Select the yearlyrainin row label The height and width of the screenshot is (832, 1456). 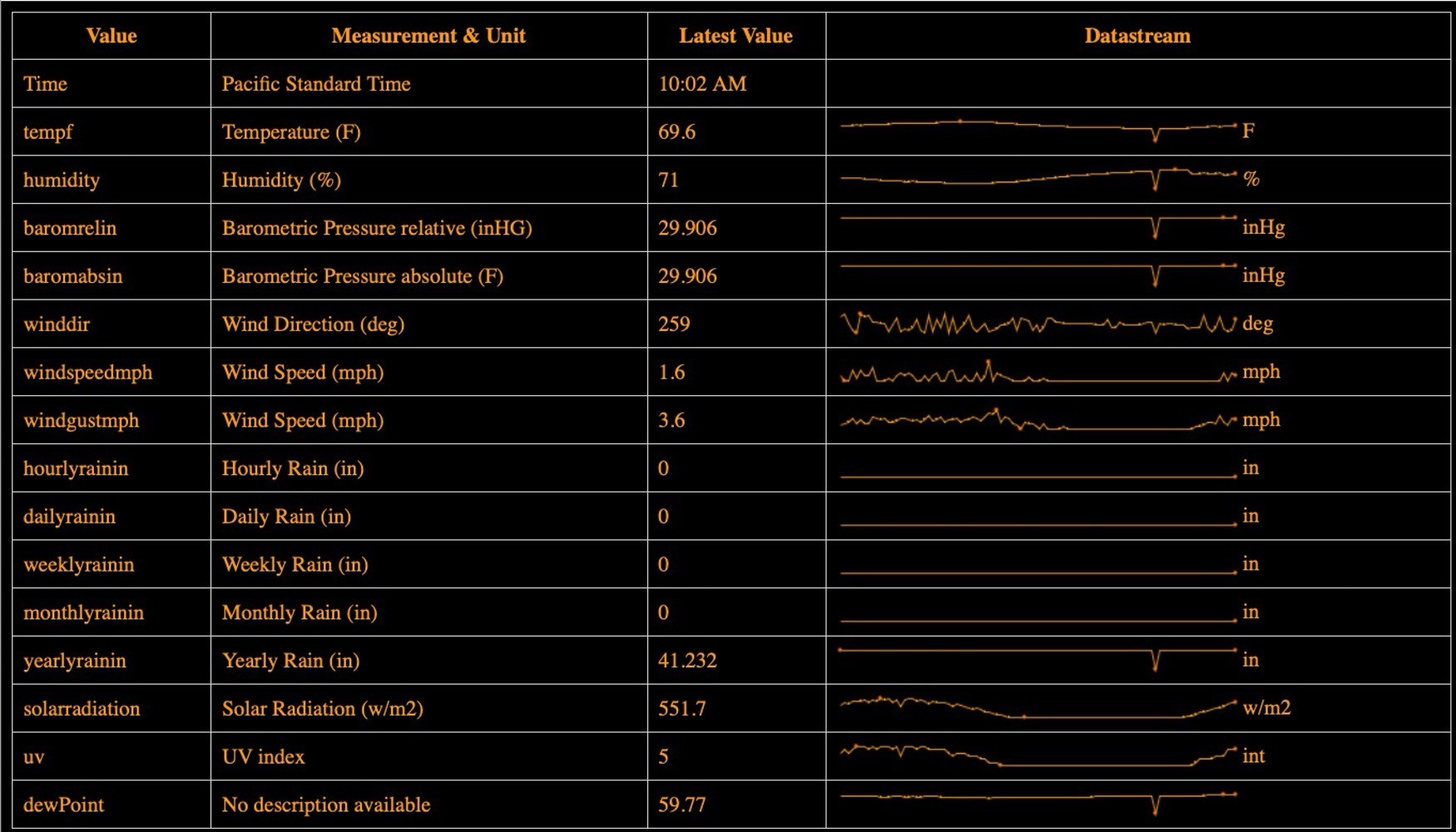click(75, 661)
